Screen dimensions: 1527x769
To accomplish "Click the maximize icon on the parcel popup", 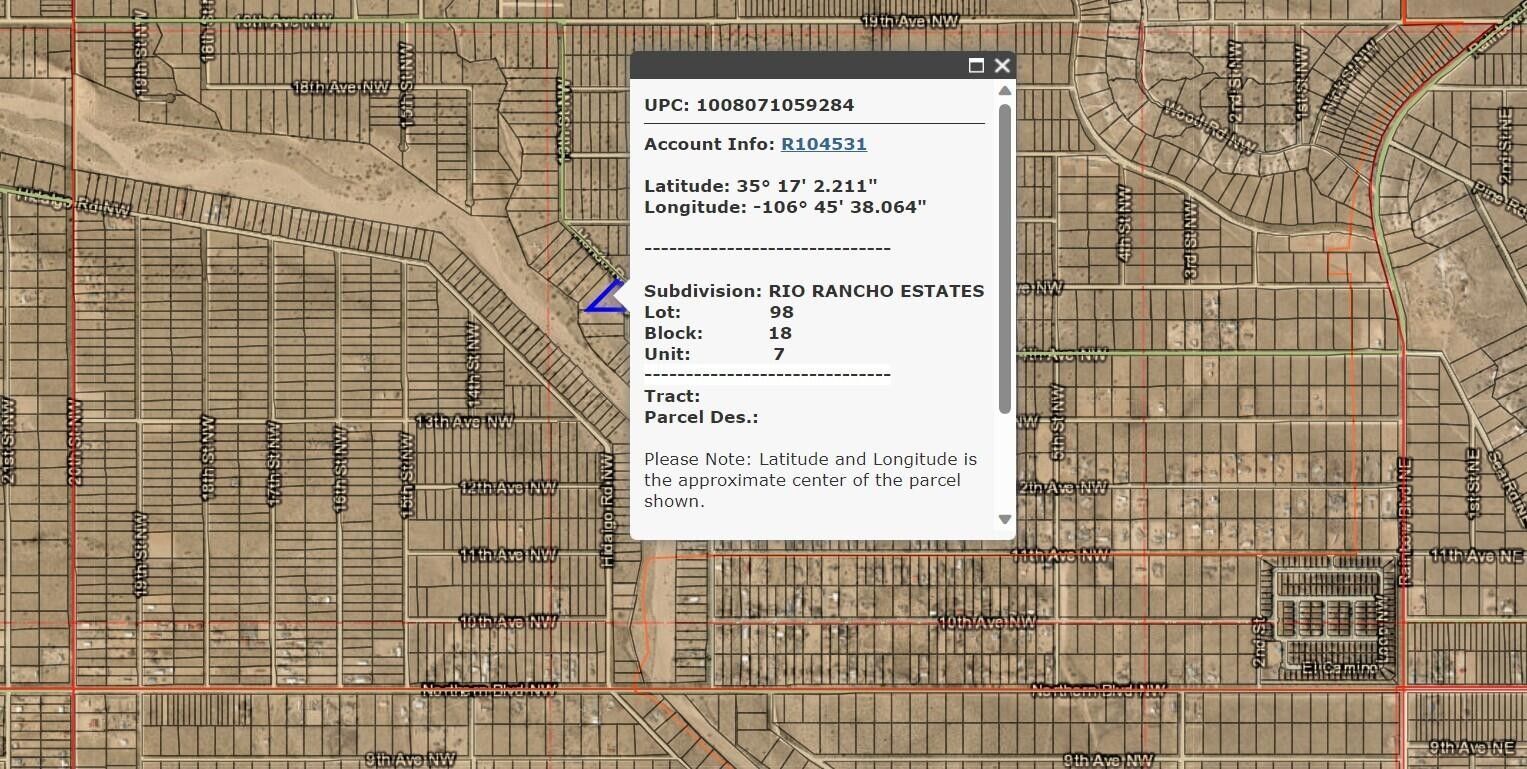I will tap(977, 65).
